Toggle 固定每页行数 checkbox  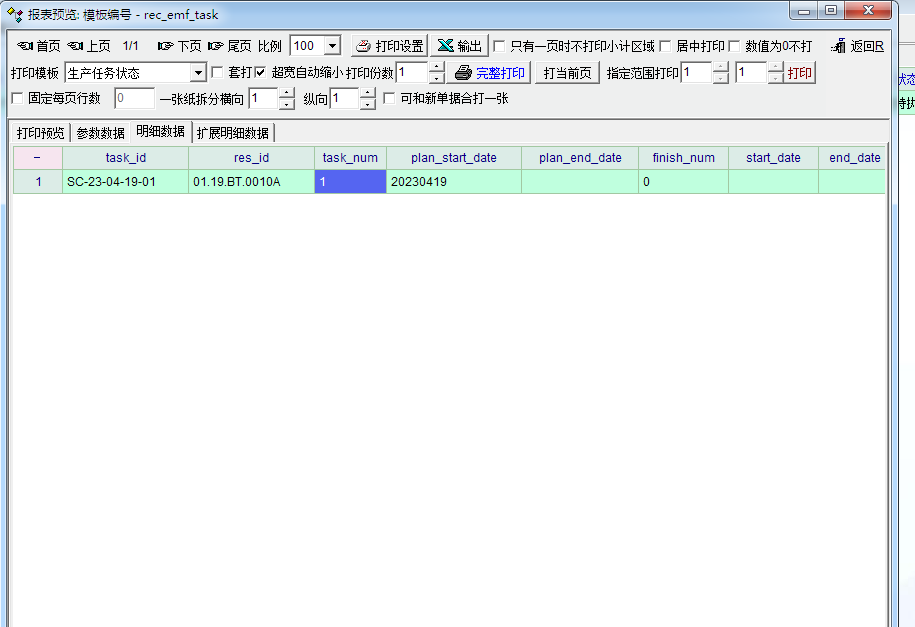[17, 98]
